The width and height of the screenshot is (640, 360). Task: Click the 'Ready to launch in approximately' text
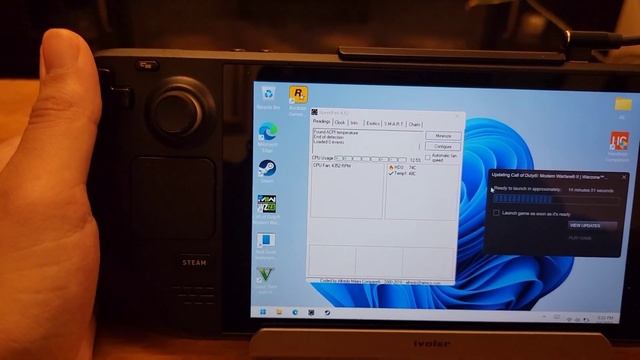click(x=527, y=189)
